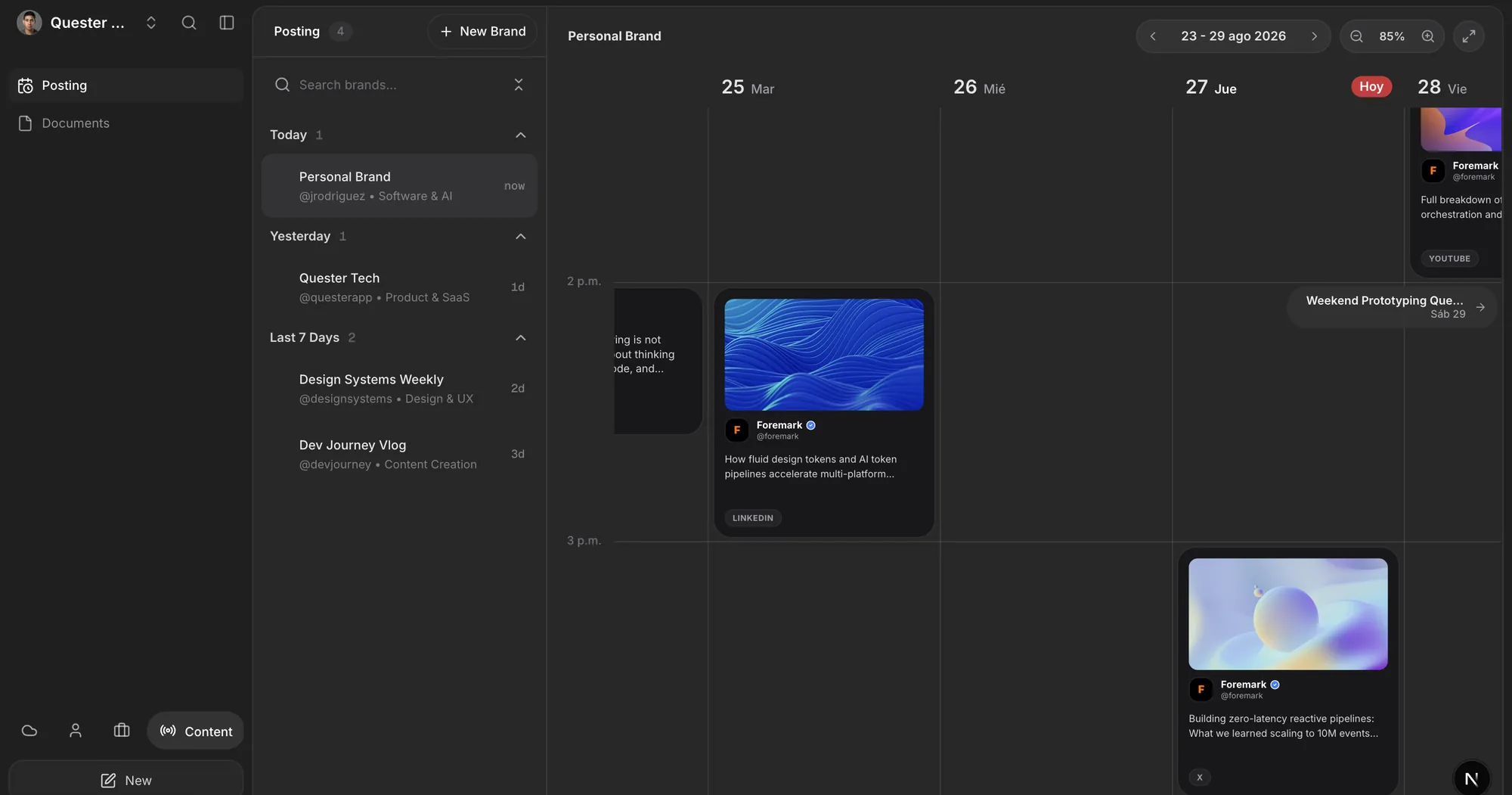This screenshot has width=1512, height=795.
Task: Toggle the sidebar panel icon
Action: 227,23
